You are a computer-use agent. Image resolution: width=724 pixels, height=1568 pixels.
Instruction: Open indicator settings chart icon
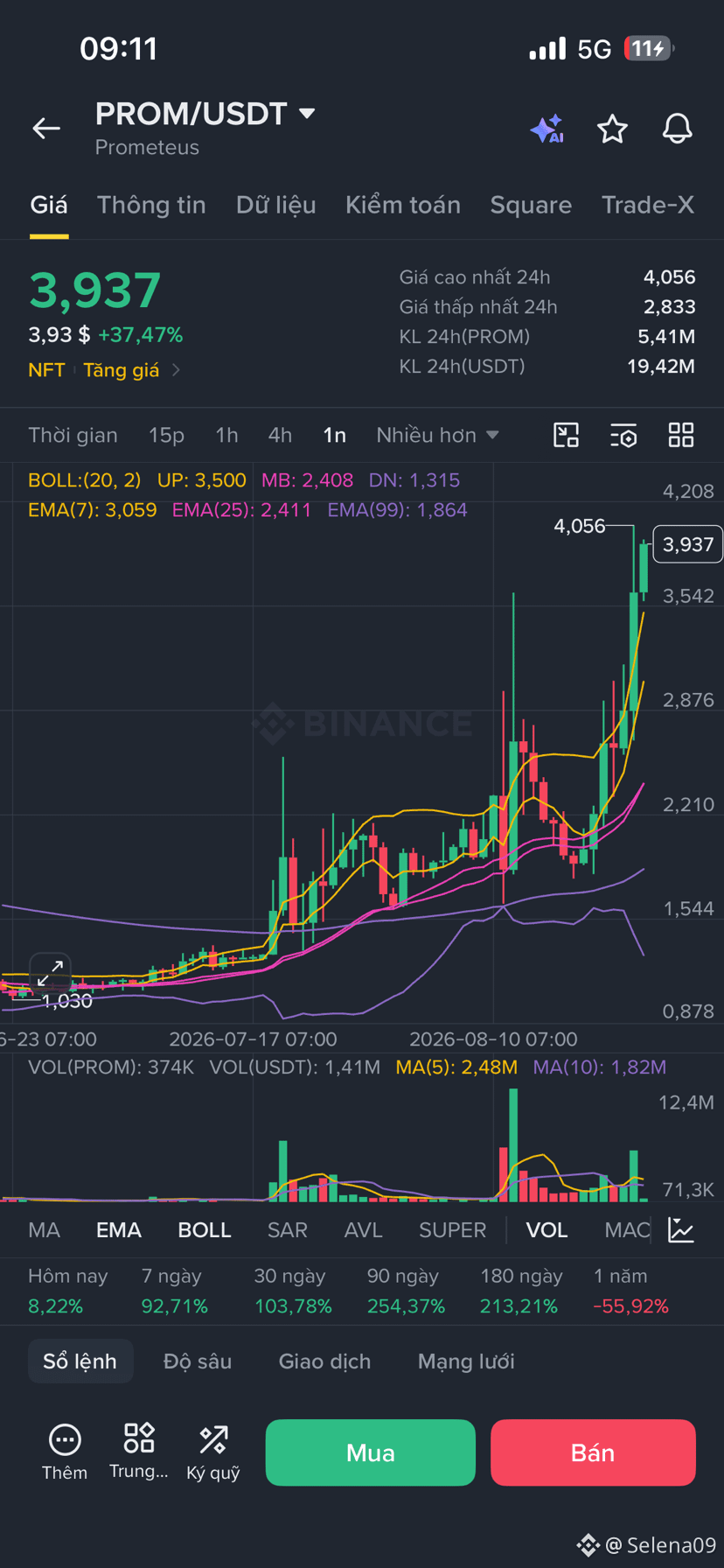point(681,1229)
